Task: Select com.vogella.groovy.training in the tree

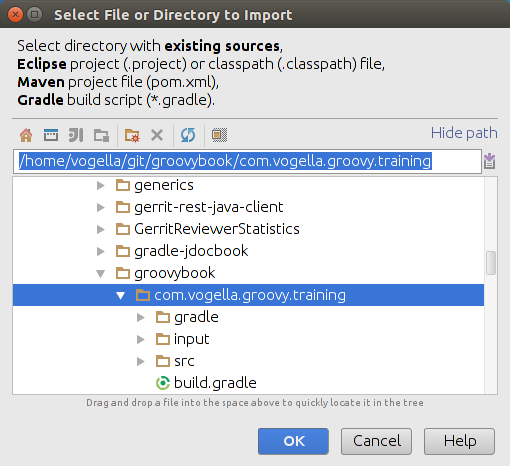Action: (248, 295)
